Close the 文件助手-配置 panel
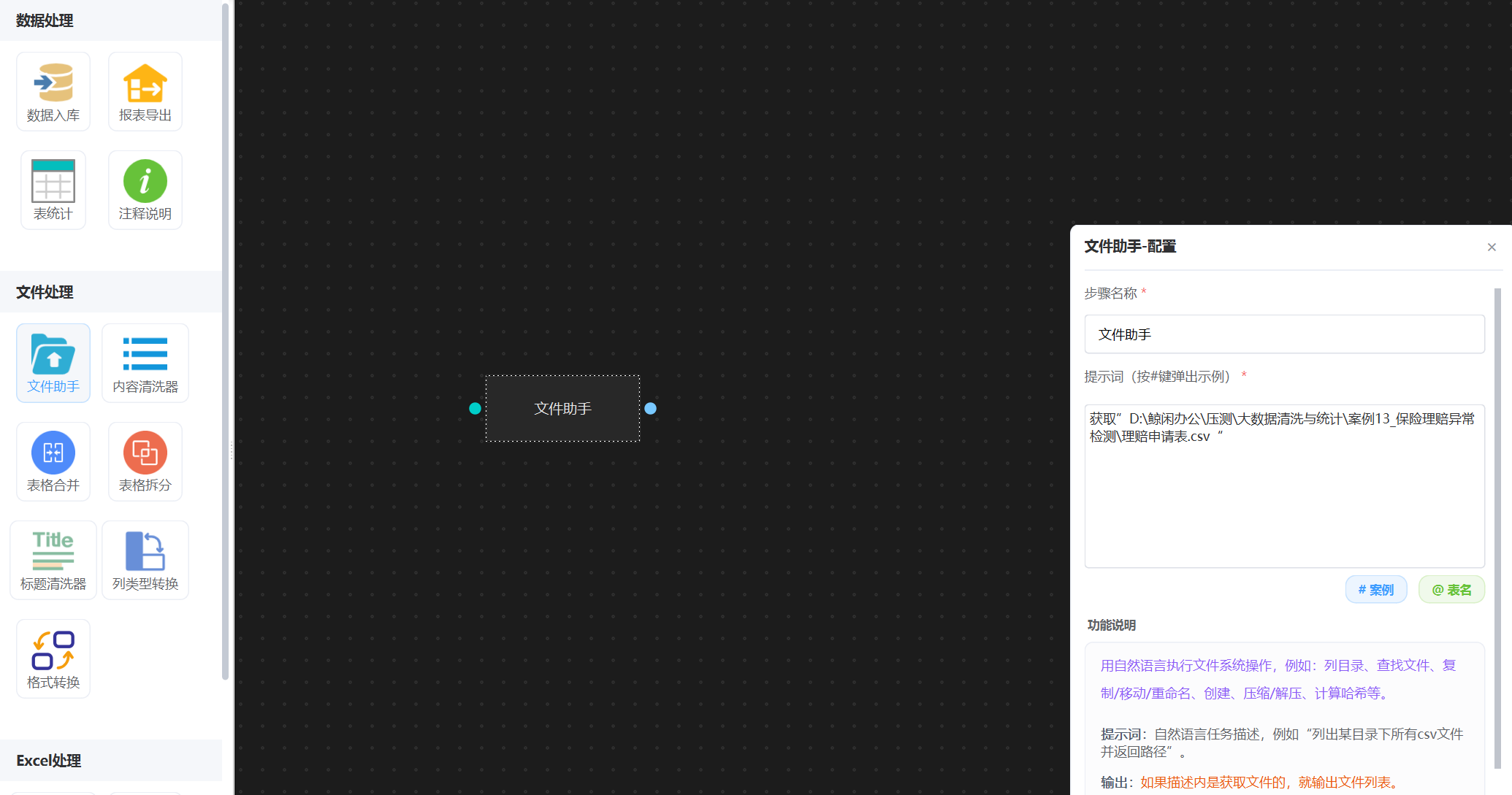Screen dimensions: 1512x795 pos(1492,247)
